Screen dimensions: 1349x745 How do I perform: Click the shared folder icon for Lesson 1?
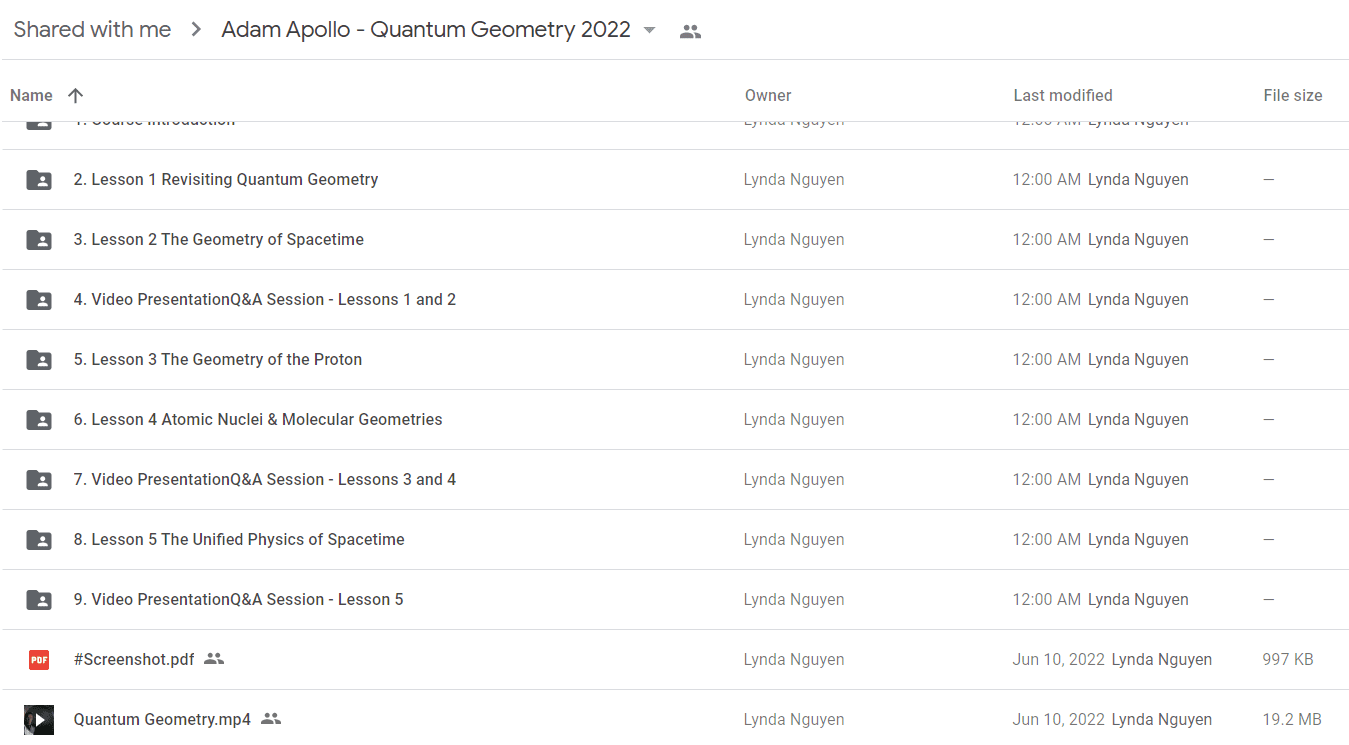click(39, 180)
